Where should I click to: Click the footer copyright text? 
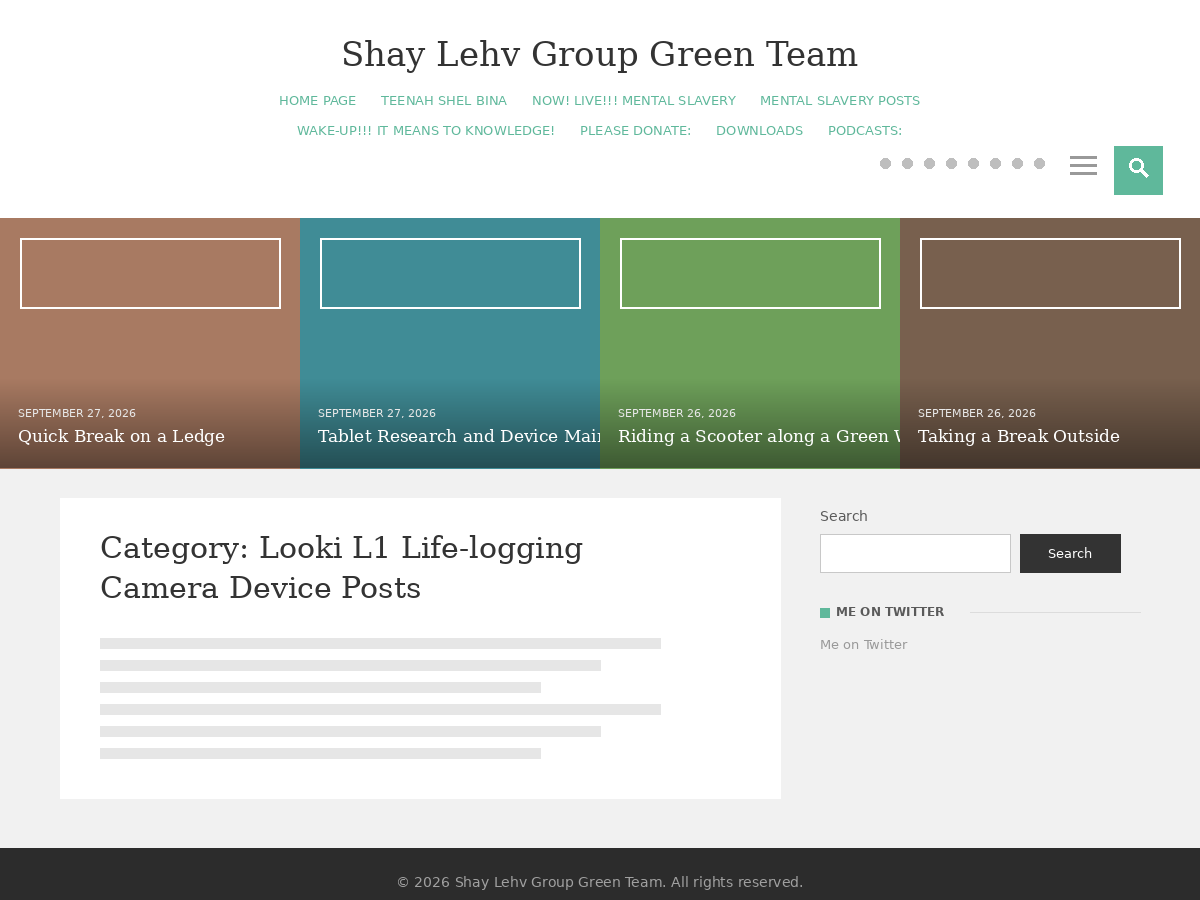(x=600, y=882)
